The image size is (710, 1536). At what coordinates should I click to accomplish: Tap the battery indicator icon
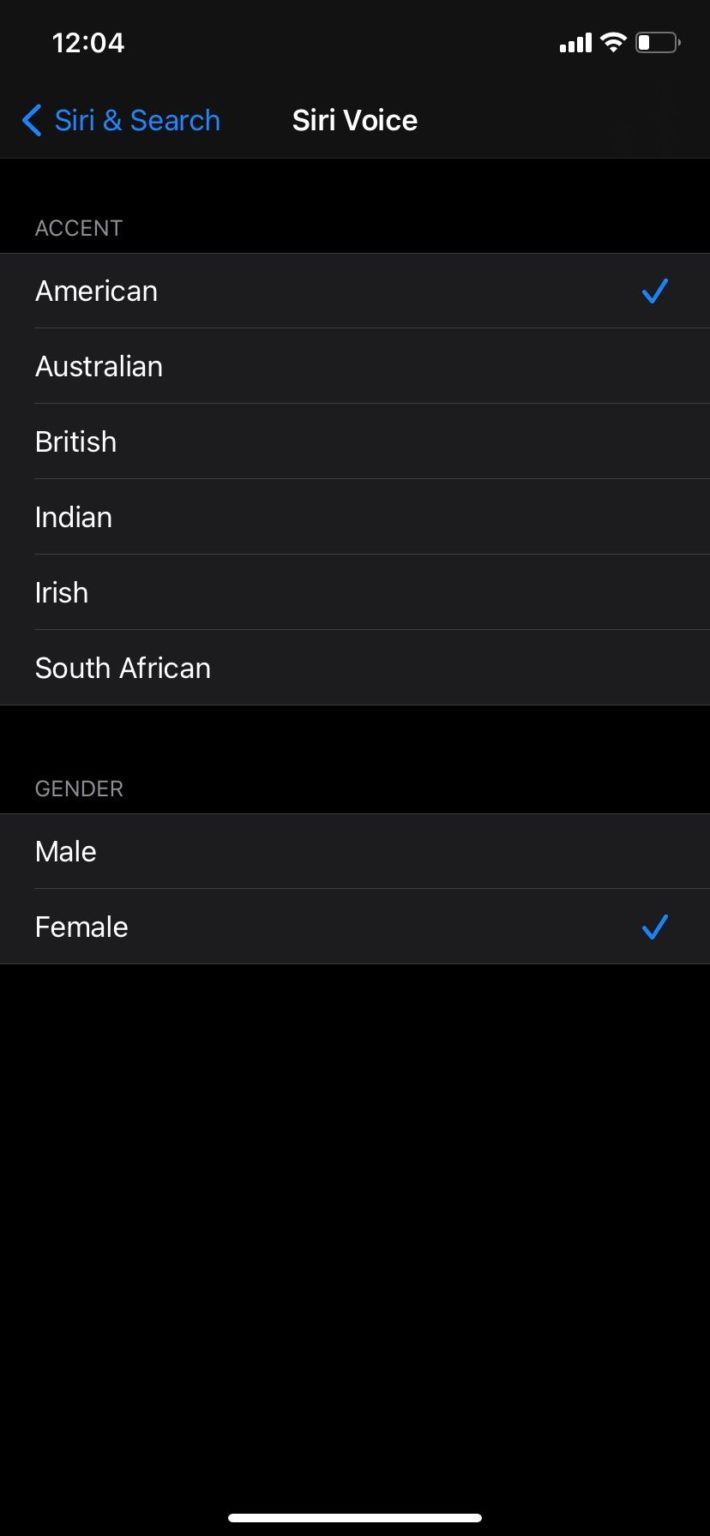(x=657, y=43)
